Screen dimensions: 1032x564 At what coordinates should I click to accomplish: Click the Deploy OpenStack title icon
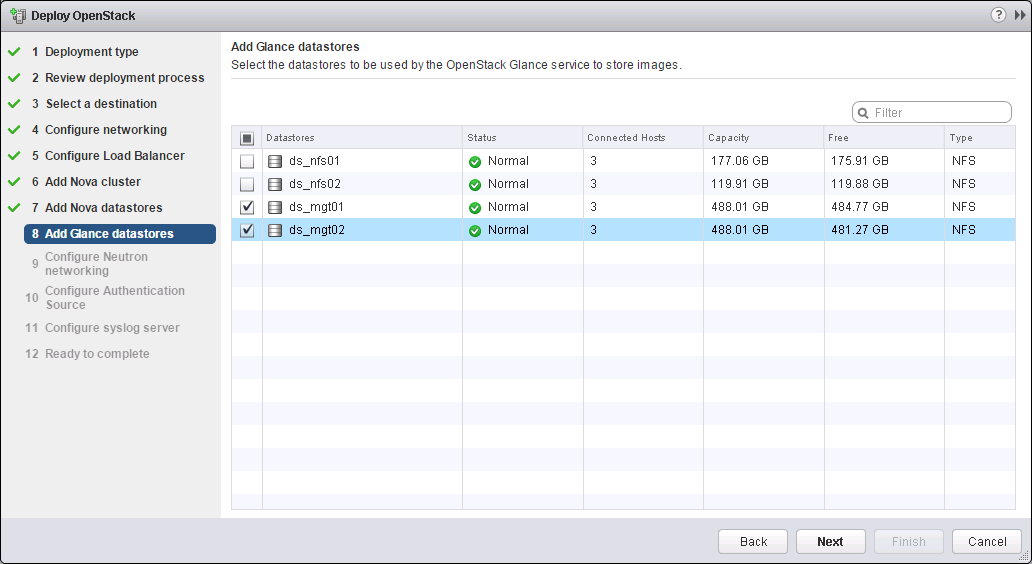[x=17, y=16]
